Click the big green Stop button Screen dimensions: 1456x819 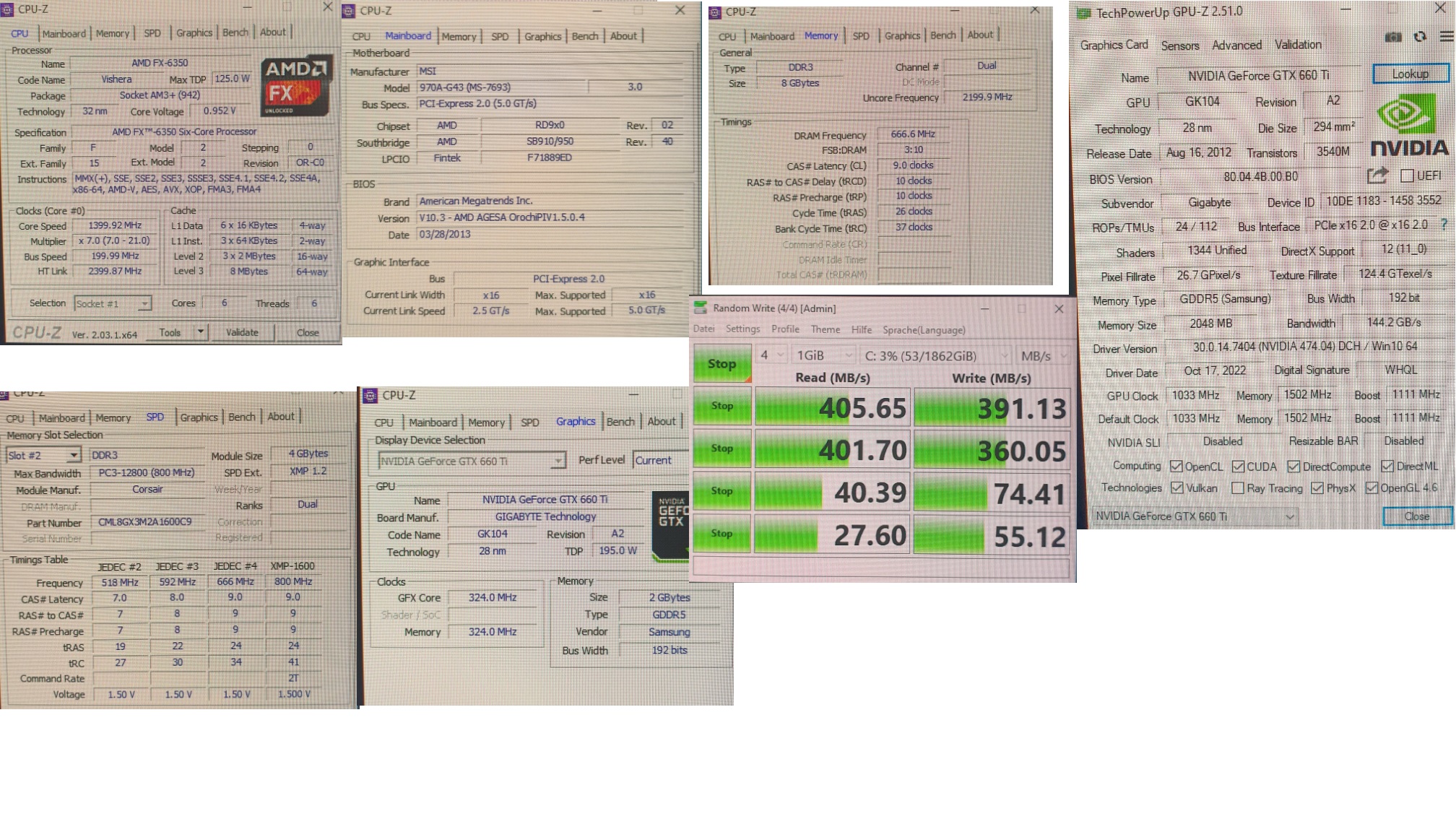click(721, 363)
